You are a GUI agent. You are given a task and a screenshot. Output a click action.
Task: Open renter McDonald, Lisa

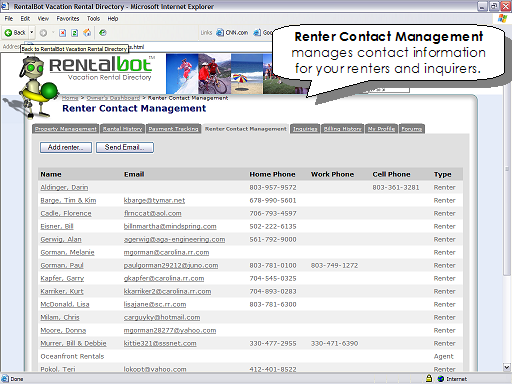tap(65, 304)
